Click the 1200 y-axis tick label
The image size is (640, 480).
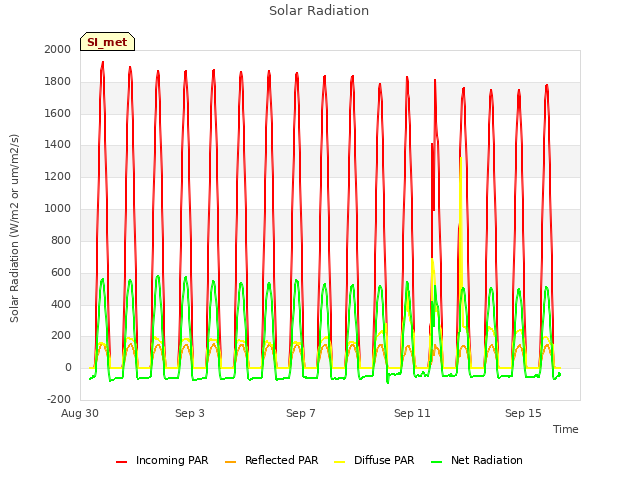(x=58, y=177)
